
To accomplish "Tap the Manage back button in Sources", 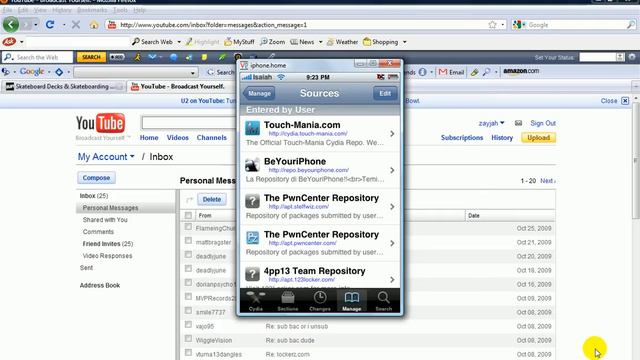I will tap(259, 93).
